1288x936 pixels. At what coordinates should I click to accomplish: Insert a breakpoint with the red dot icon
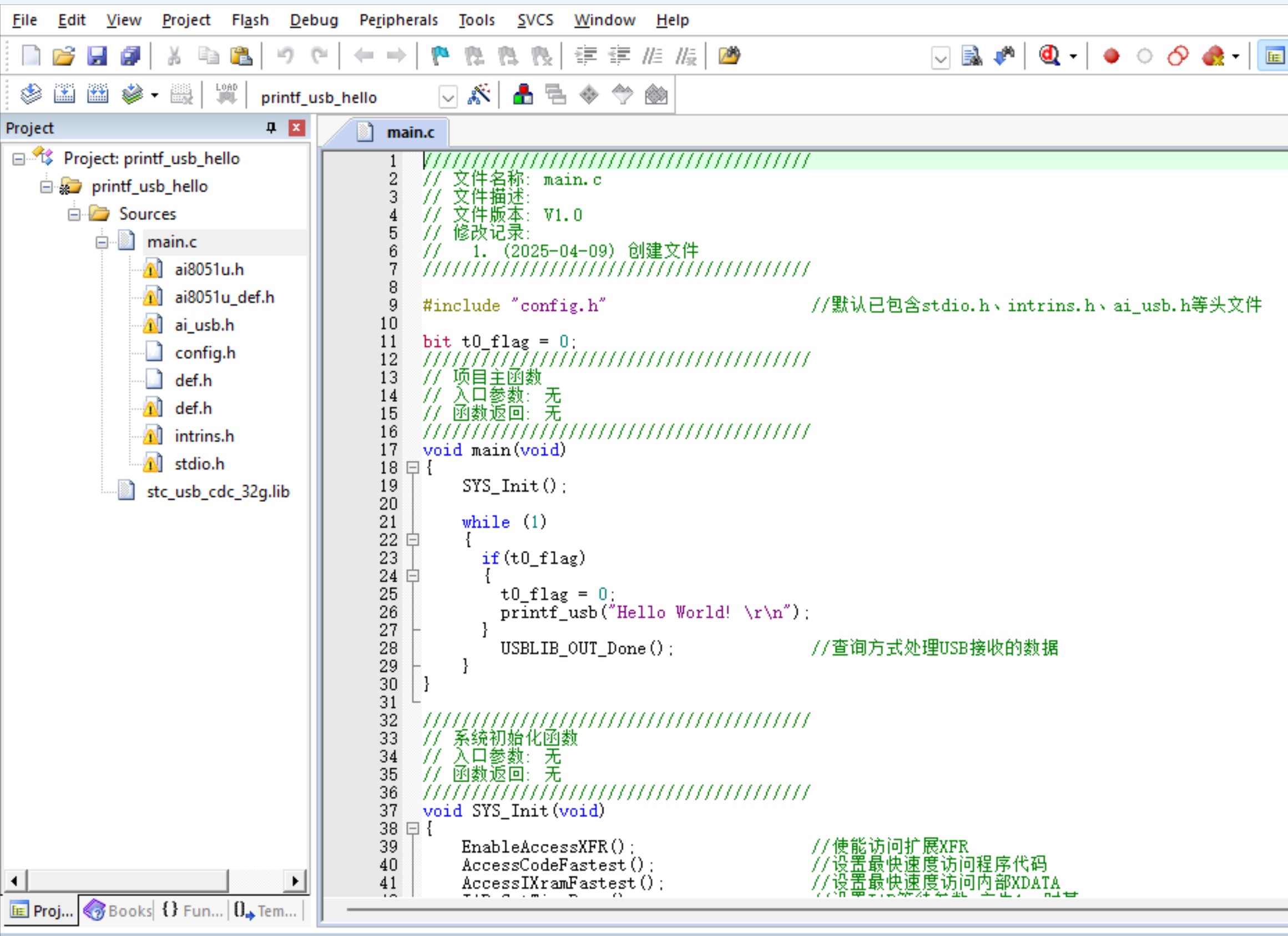point(1112,56)
